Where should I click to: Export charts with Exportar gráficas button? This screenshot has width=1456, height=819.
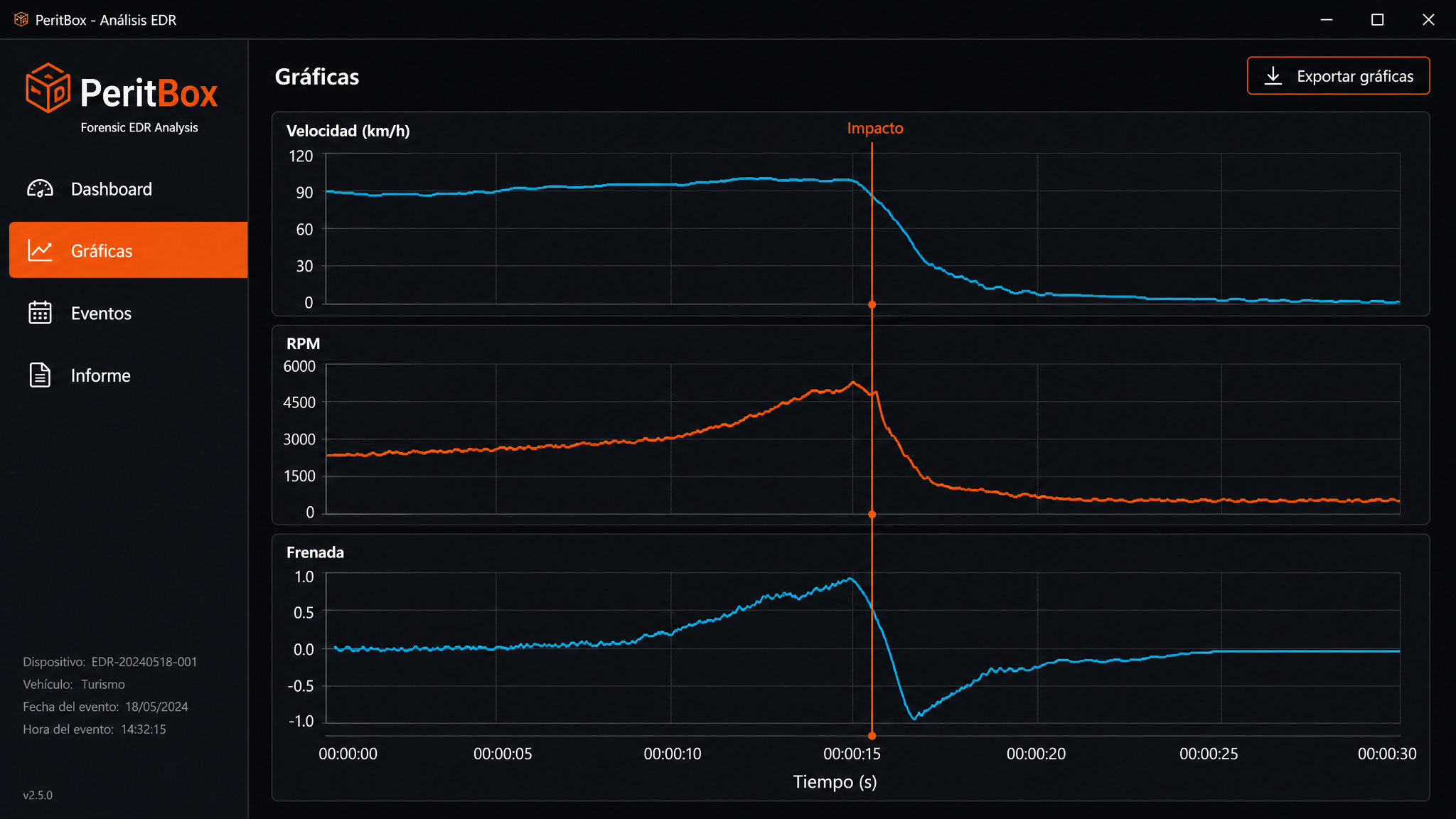click(1338, 76)
